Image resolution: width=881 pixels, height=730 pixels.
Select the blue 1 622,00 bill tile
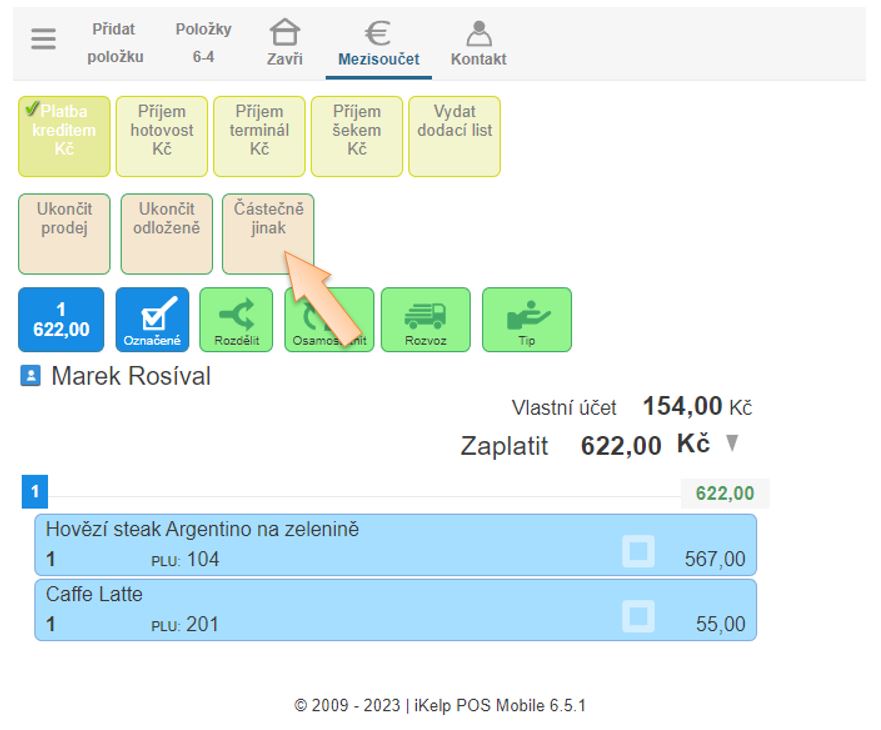click(x=61, y=319)
